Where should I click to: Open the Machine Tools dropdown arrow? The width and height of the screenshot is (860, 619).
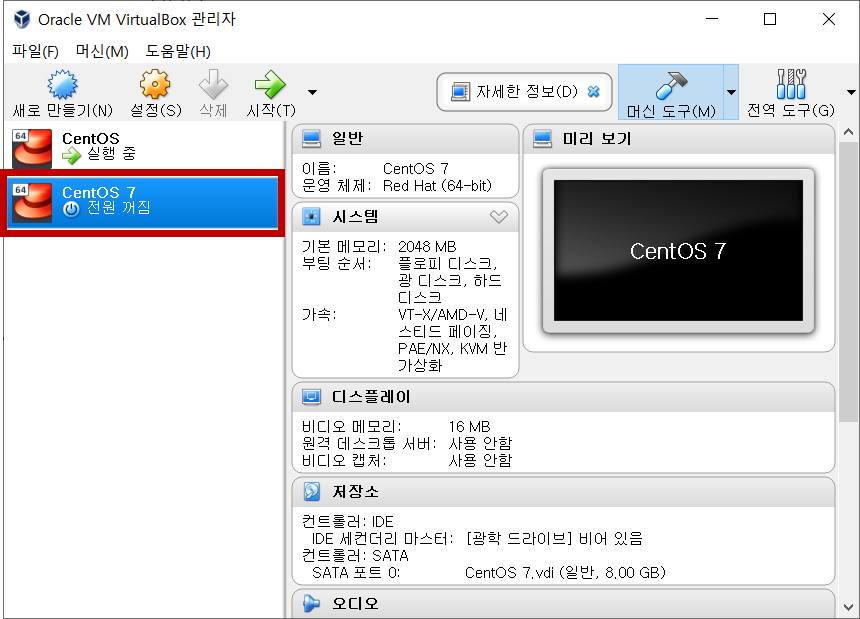pos(731,92)
